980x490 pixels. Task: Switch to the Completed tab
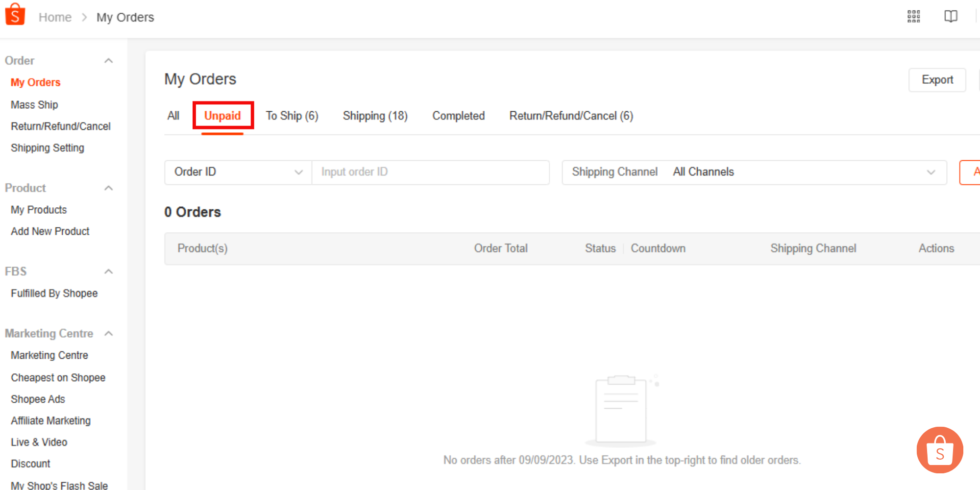pos(458,116)
